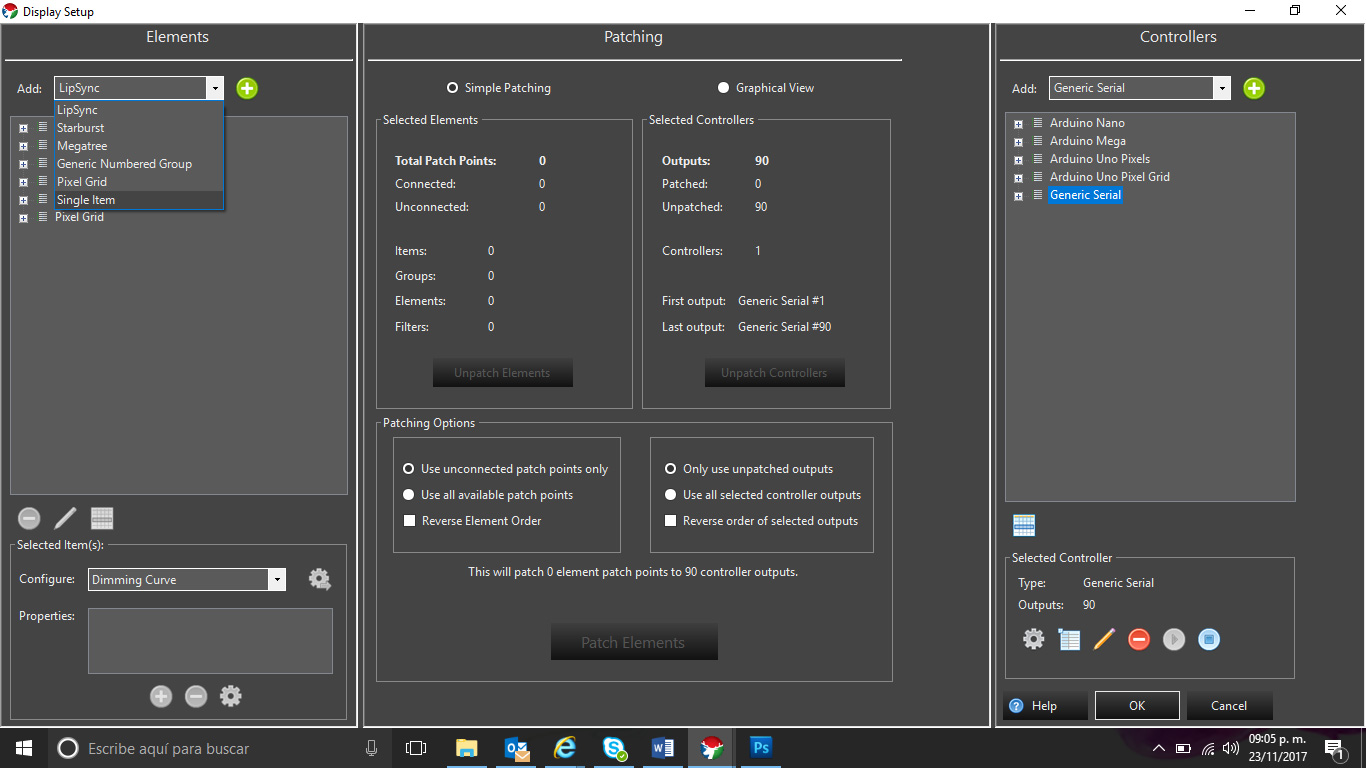The height and width of the screenshot is (768, 1366).
Task: Choose Pixel Grid option in Add dropdown list
Action: [x=139, y=182]
